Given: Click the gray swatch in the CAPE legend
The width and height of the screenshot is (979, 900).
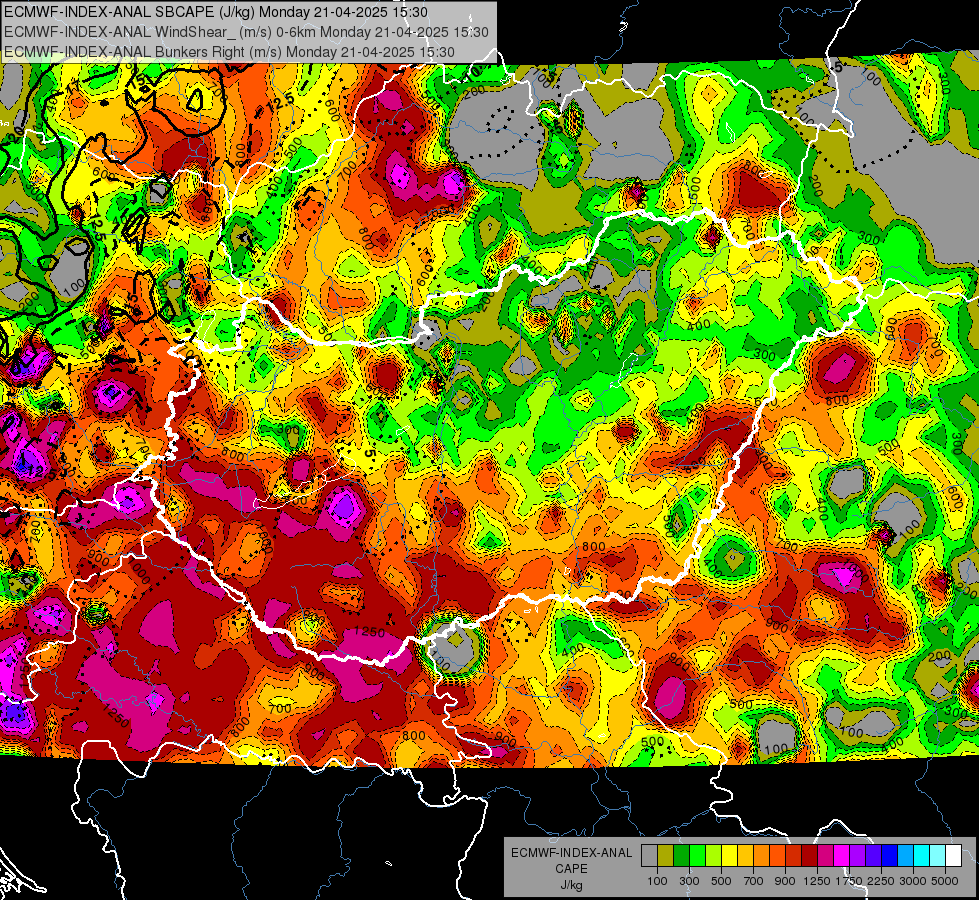Looking at the screenshot, I should [649, 855].
